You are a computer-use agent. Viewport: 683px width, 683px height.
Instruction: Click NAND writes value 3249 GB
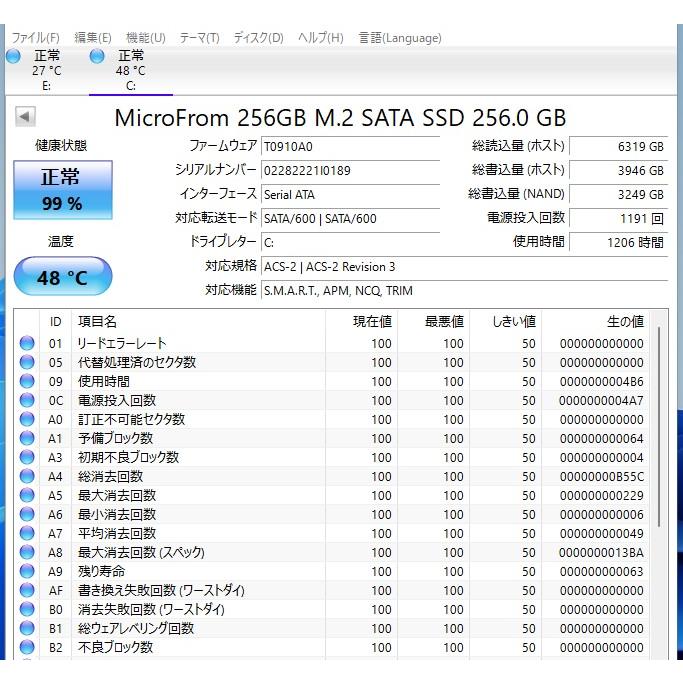619,194
